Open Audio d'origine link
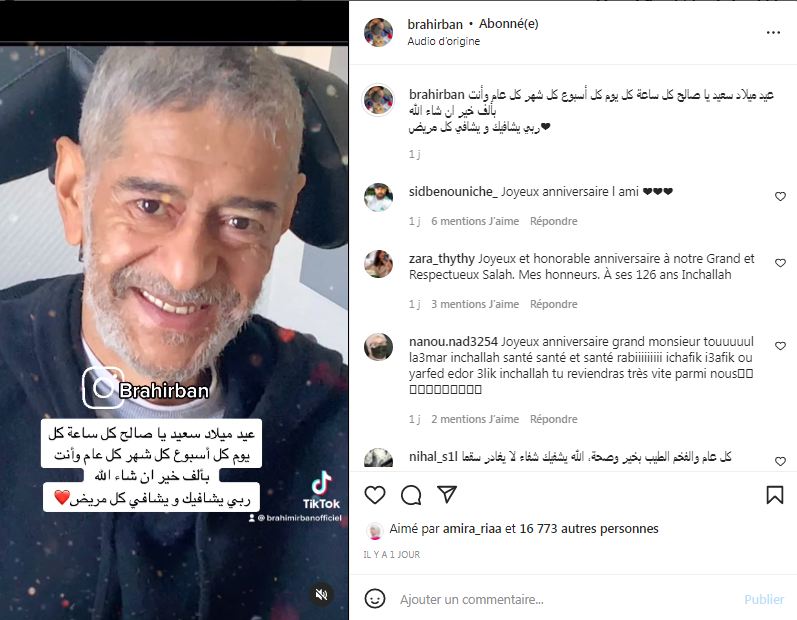Image resolution: width=797 pixels, height=620 pixels. (x=443, y=41)
